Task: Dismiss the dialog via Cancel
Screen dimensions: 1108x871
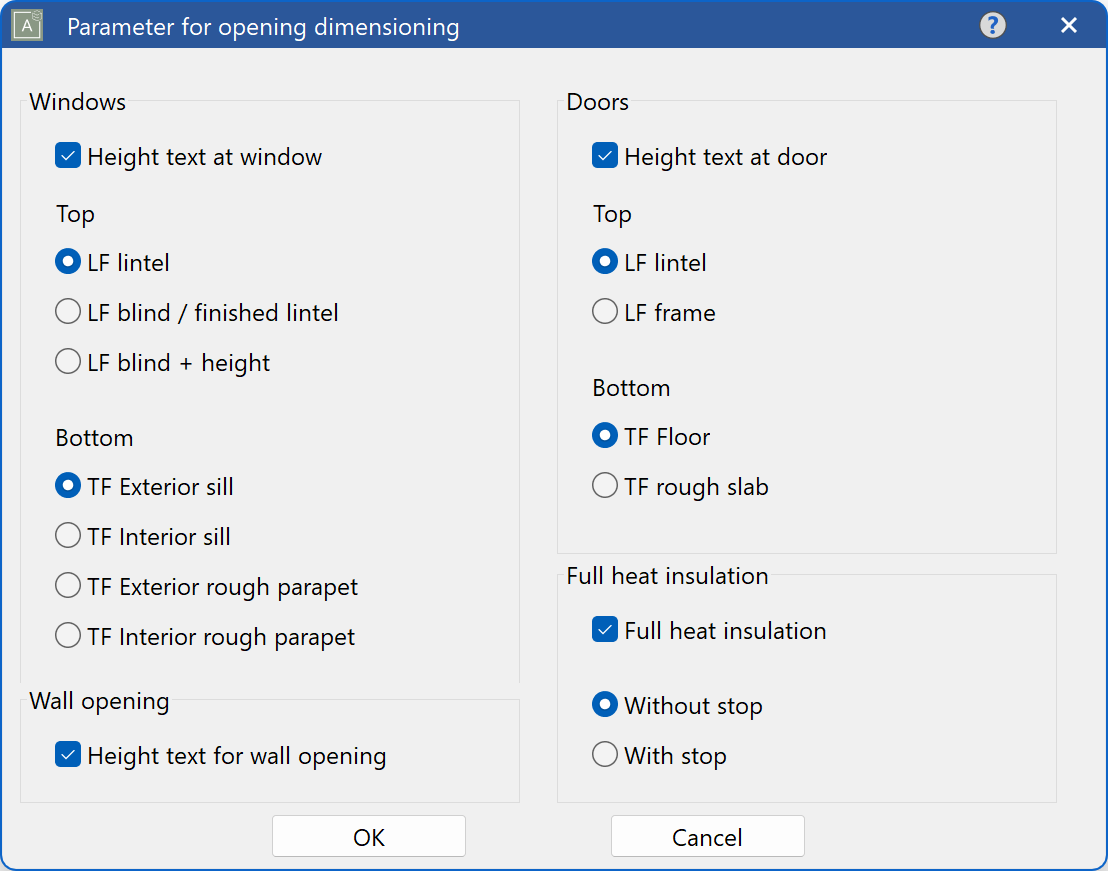Action: pyautogui.click(x=707, y=836)
